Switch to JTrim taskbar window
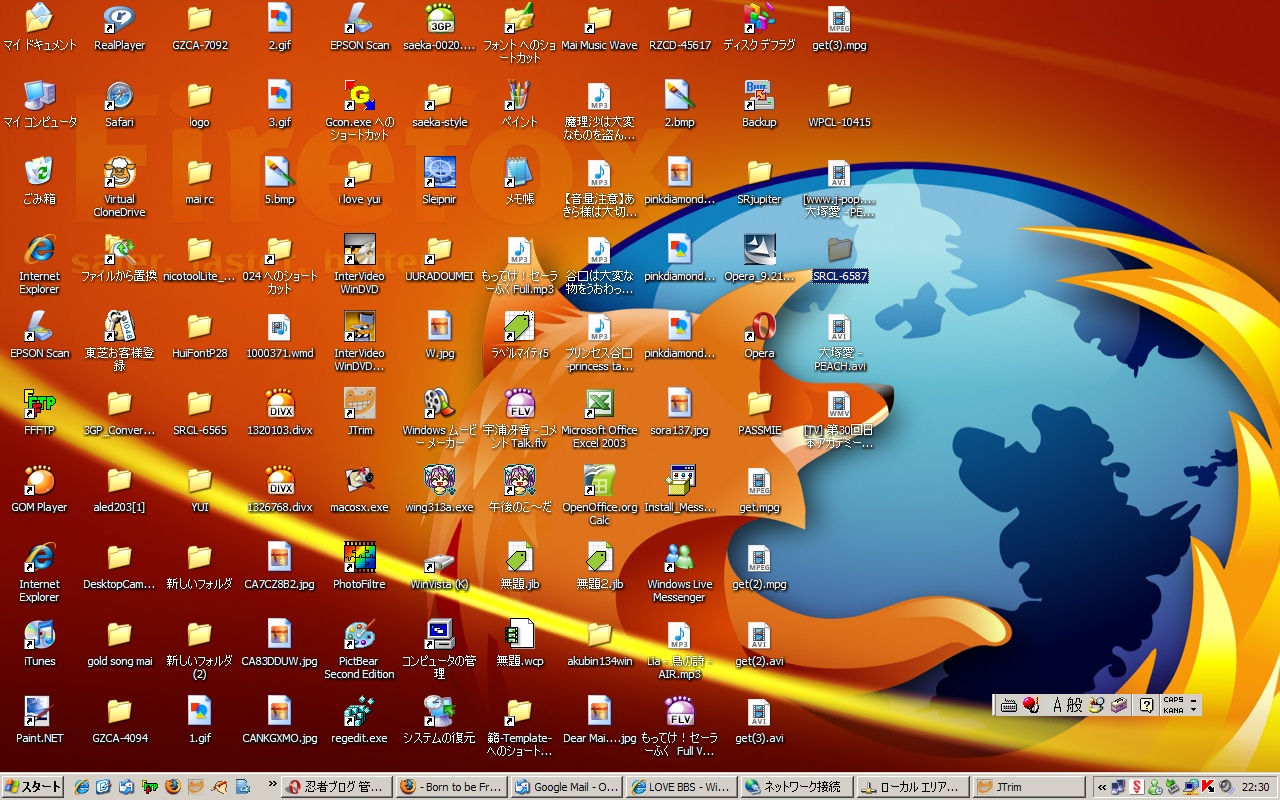 pyautogui.click(x=1028, y=787)
